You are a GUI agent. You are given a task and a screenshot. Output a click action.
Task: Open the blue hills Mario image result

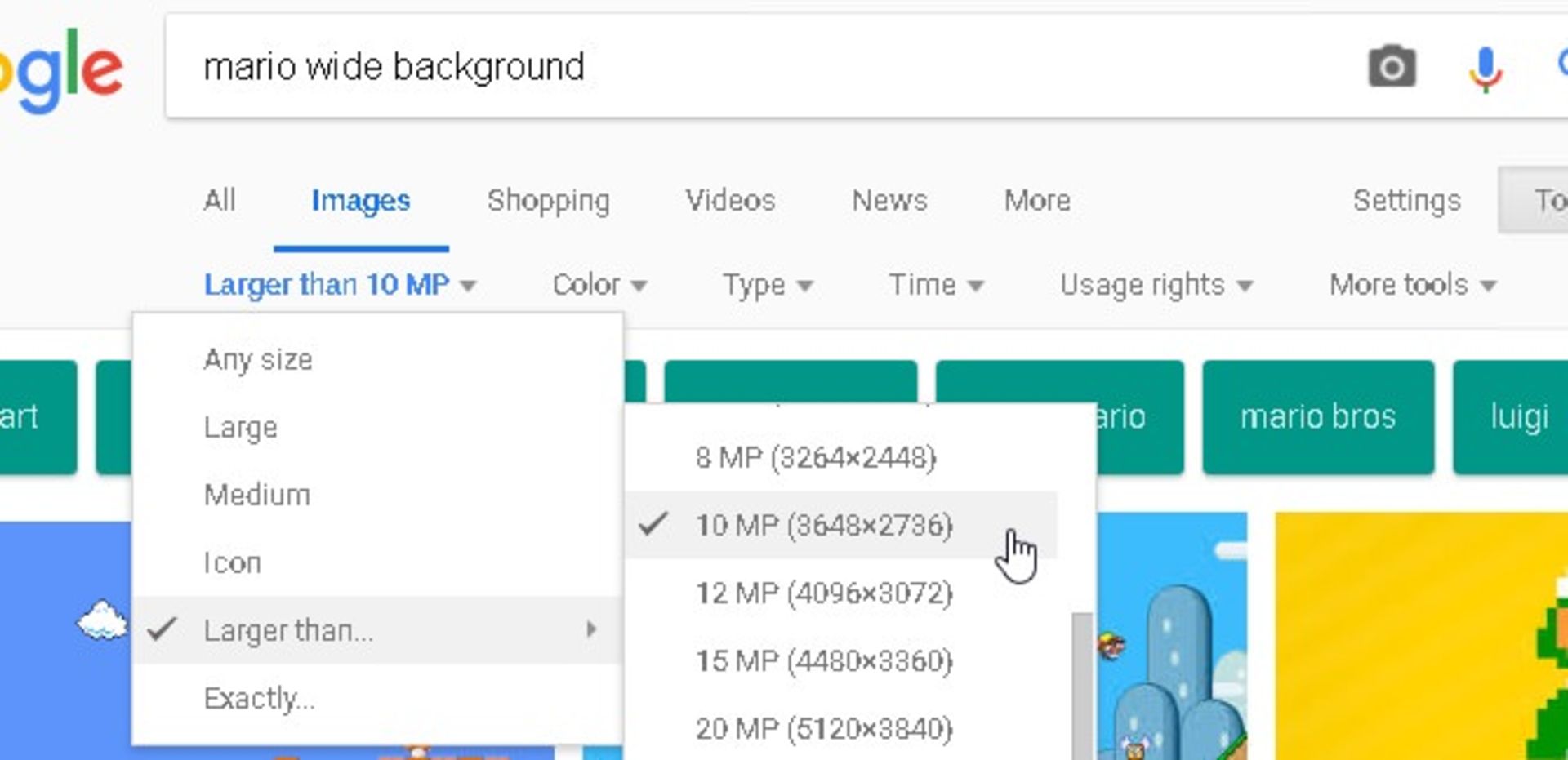click(x=1172, y=636)
